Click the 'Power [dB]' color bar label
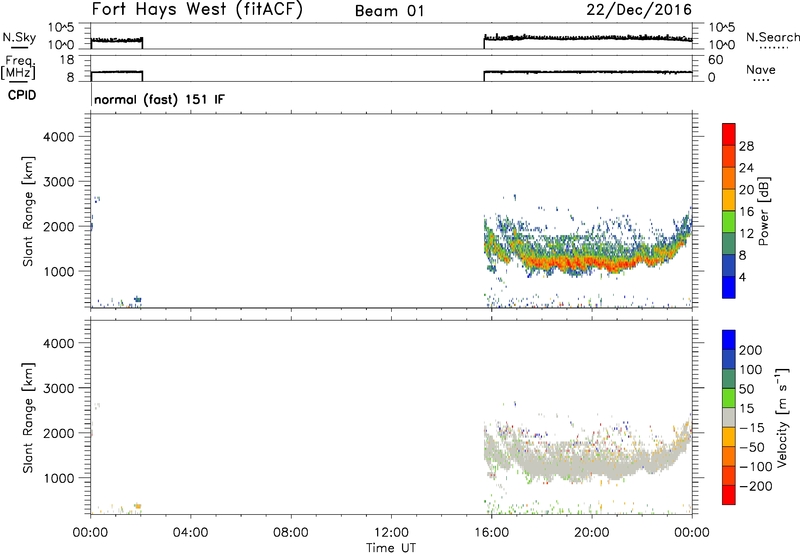This screenshot has height=554, width=800. coord(763,211)
